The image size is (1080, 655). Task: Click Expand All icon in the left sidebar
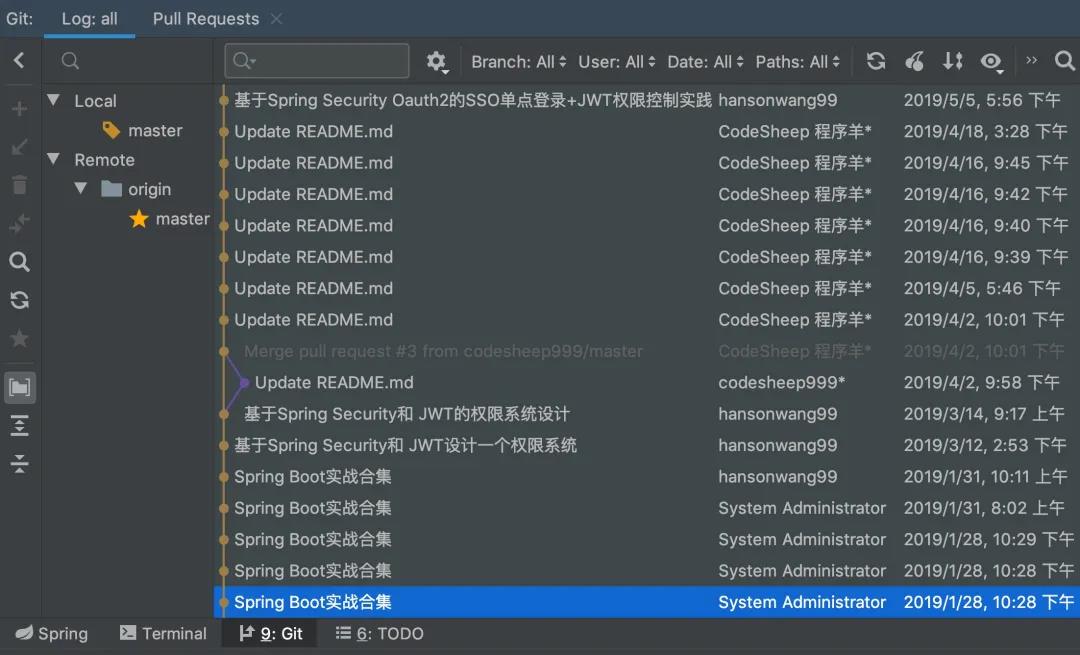pyautogui.click(x=19, y=426)
